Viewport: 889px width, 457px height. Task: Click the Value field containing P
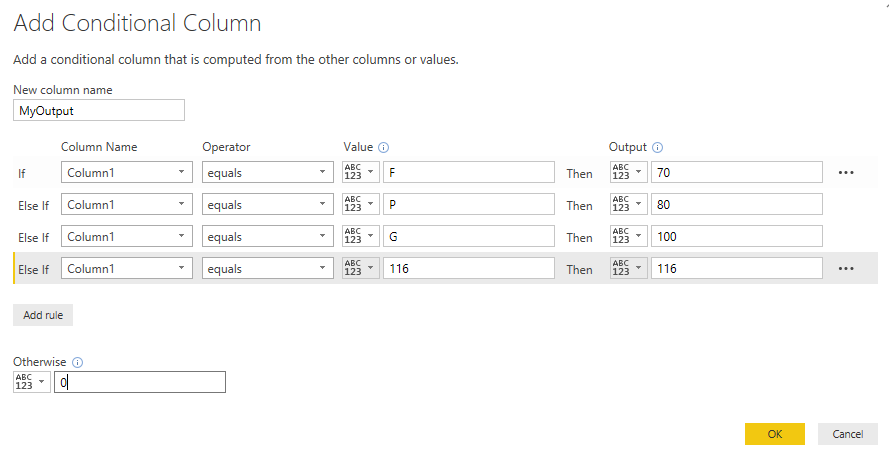coord(469,204)
